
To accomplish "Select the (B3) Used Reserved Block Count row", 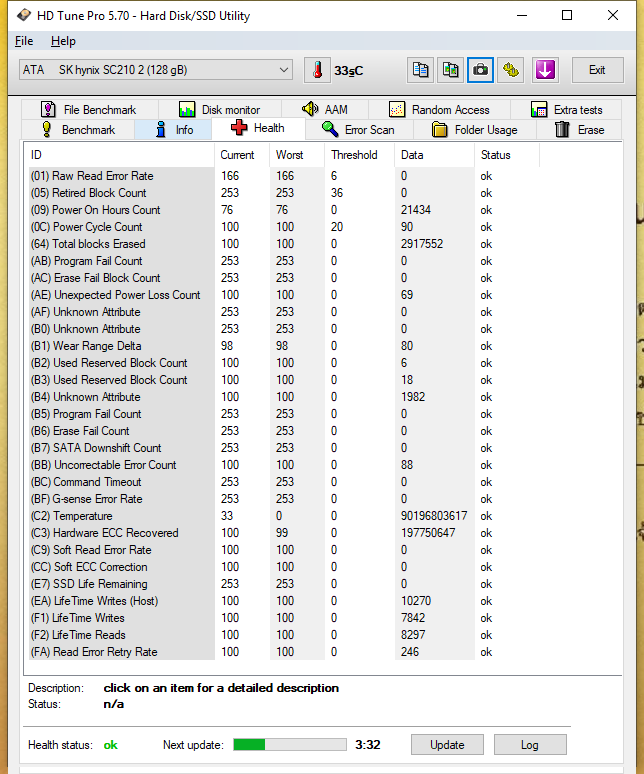I will [284, 380].
